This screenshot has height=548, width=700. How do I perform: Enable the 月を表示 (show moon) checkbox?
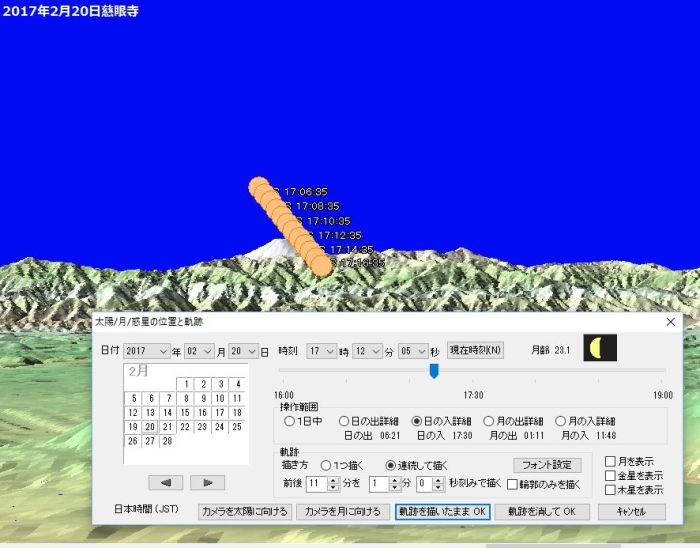[610, 461]
